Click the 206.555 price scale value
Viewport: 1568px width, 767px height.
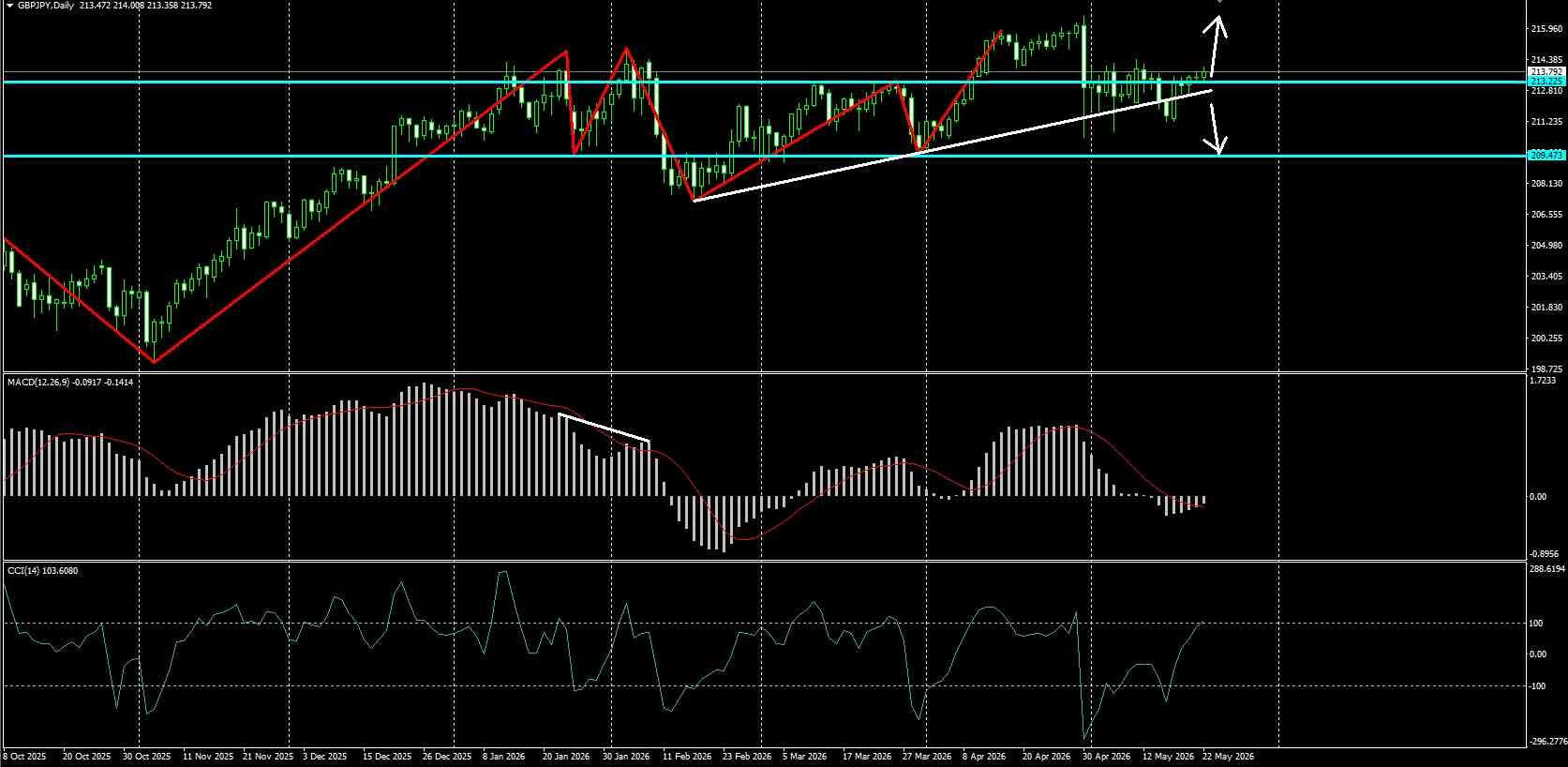(1546, 215)
